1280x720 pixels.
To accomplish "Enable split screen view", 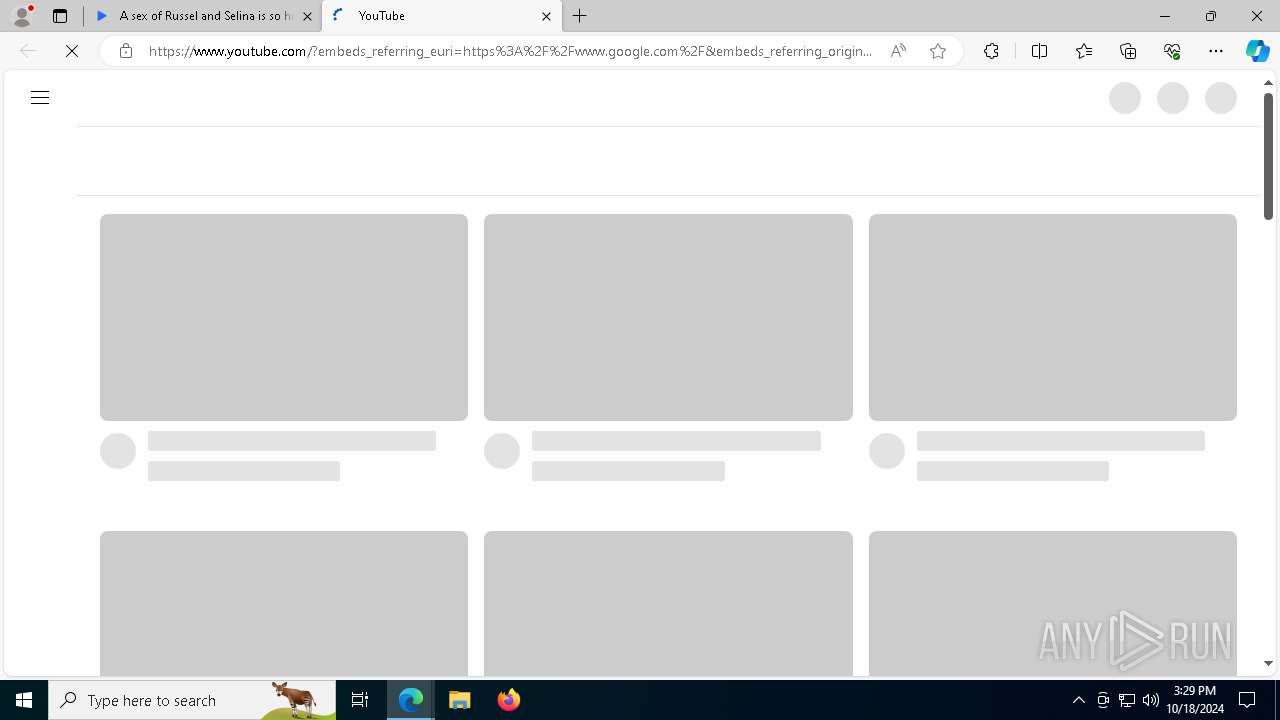I will click(x=1039, y=51).
